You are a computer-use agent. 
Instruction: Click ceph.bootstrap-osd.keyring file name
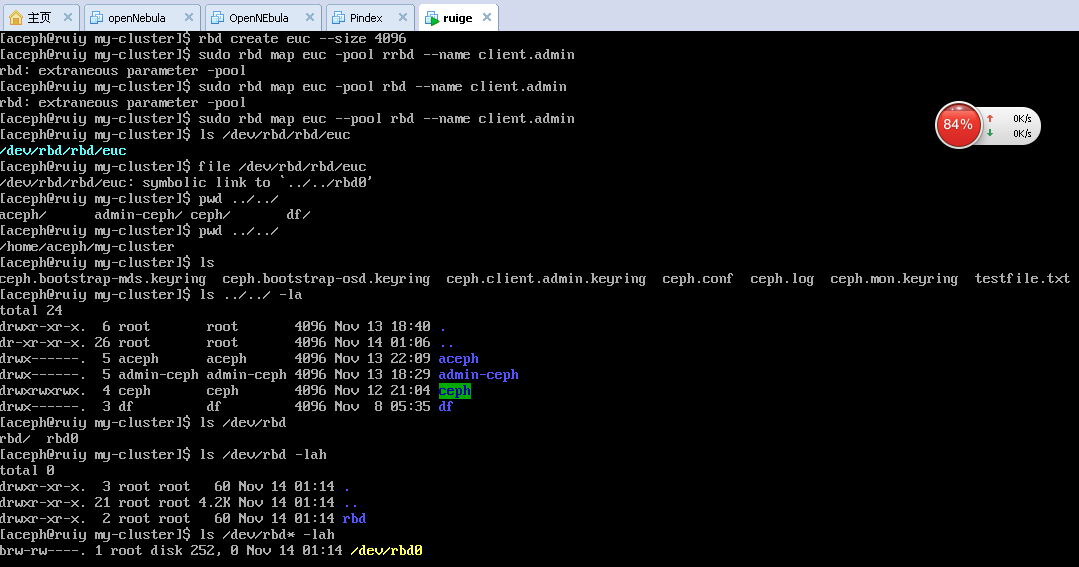[326, 279]
